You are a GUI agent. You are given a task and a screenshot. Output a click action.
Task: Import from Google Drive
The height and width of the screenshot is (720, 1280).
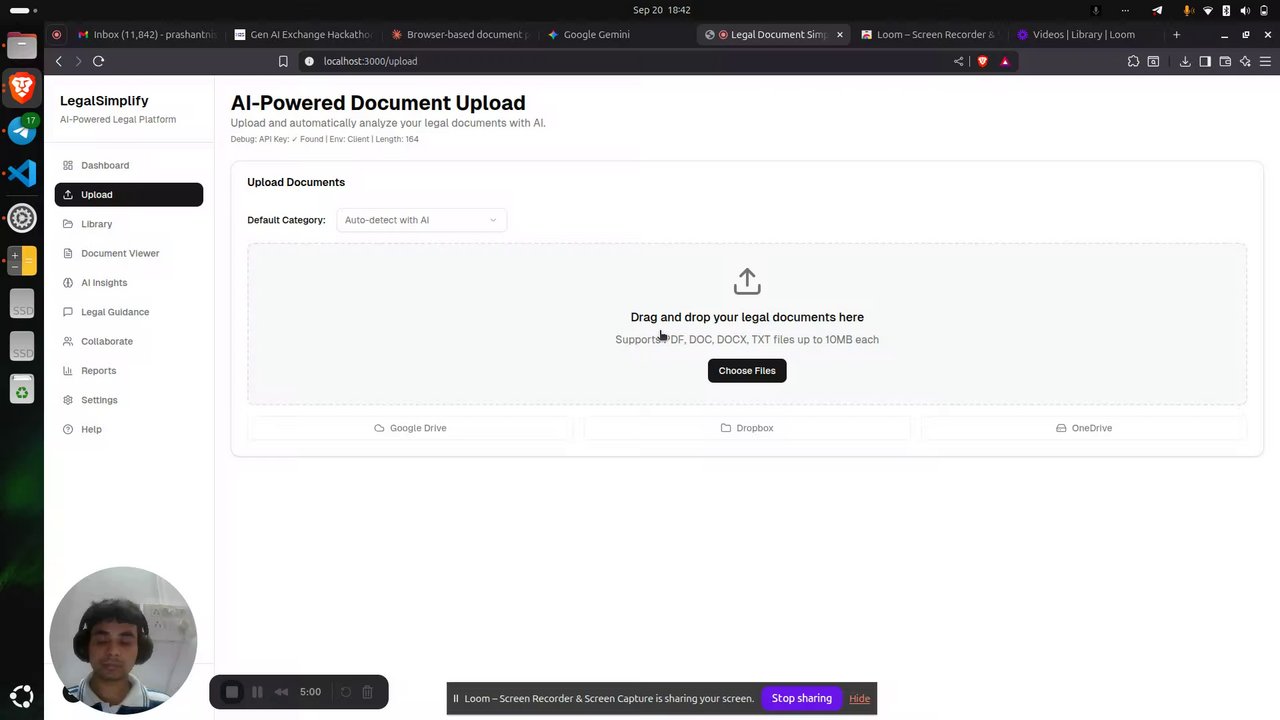pyautogui.click(x=410, y=428)
